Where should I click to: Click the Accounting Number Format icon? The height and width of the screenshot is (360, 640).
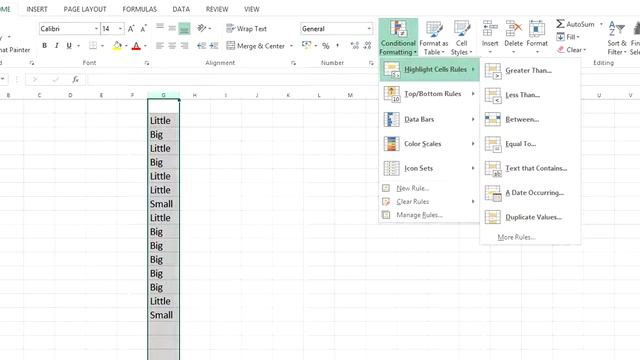coord(307,45)
